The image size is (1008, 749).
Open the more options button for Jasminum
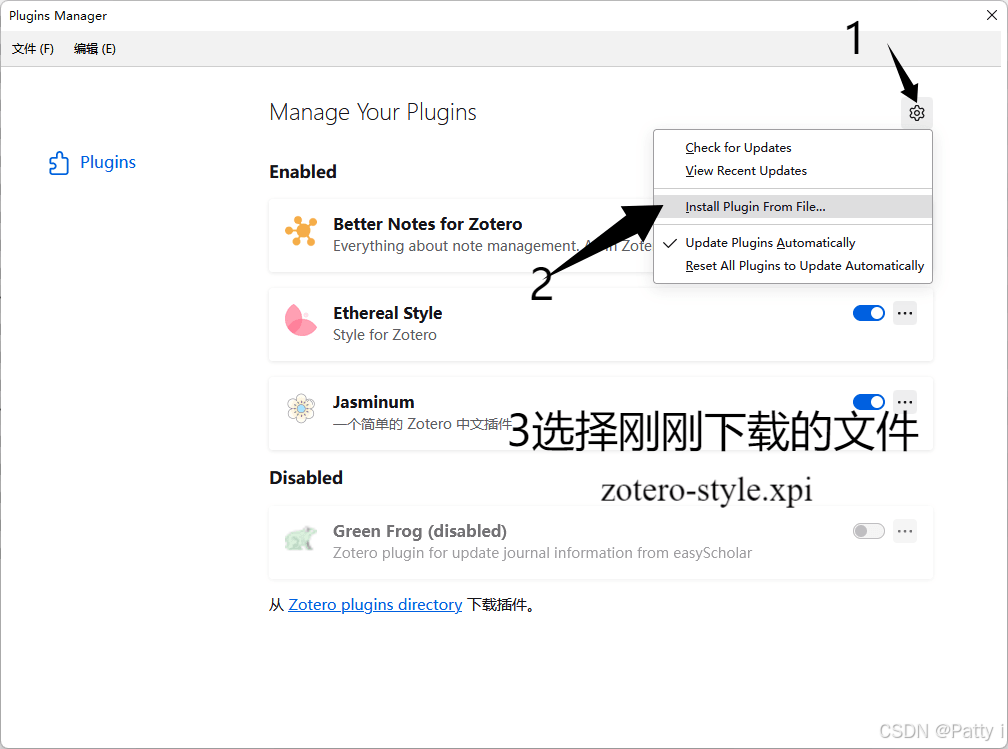point(904,402)
